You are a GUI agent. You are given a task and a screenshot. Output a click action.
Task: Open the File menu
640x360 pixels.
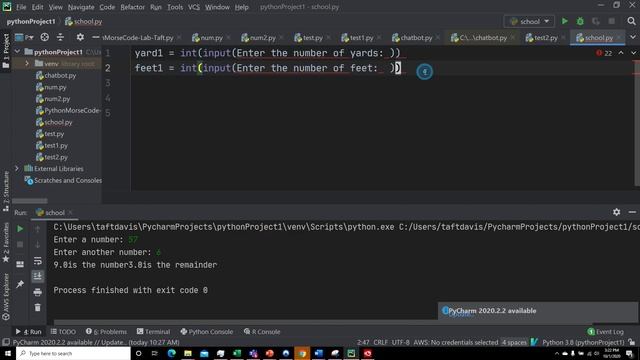click(21, 7)
